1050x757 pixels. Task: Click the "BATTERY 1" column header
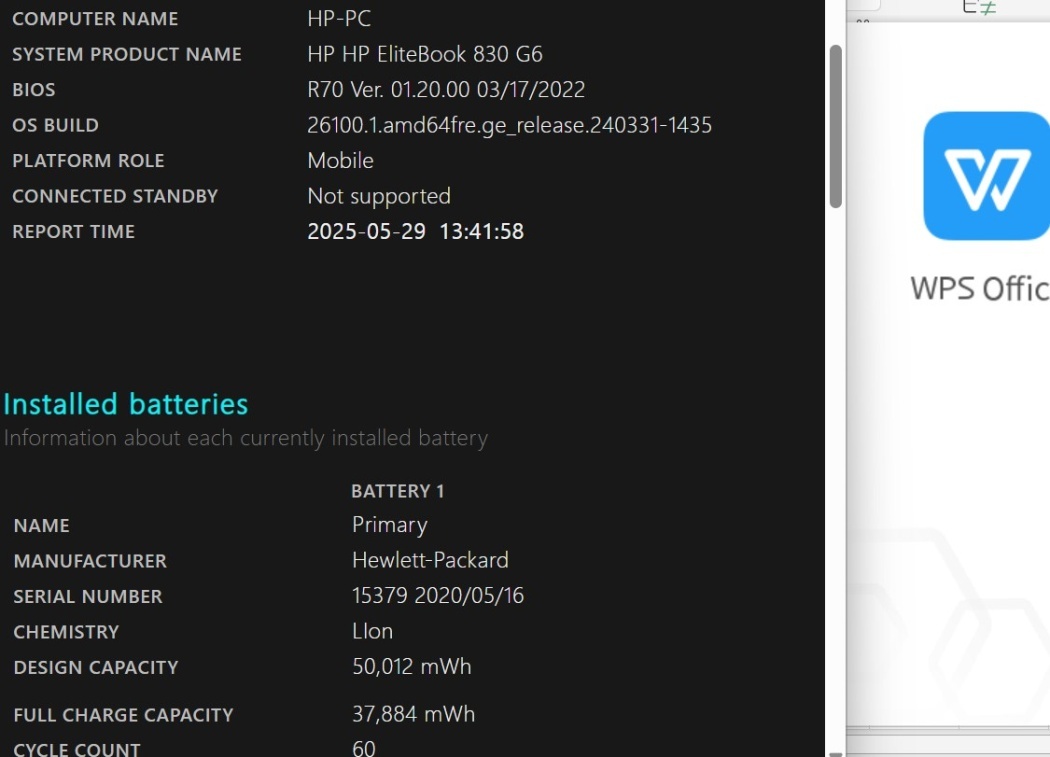[398, 491]
